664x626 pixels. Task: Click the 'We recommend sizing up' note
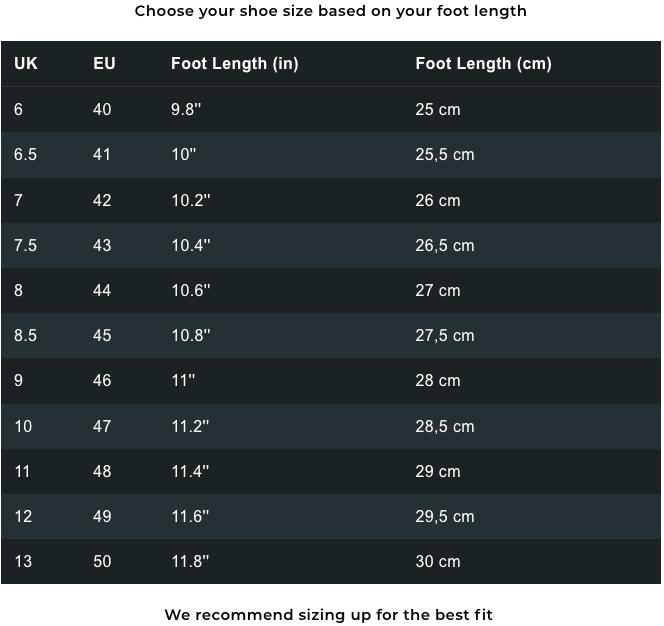[329, 615]
